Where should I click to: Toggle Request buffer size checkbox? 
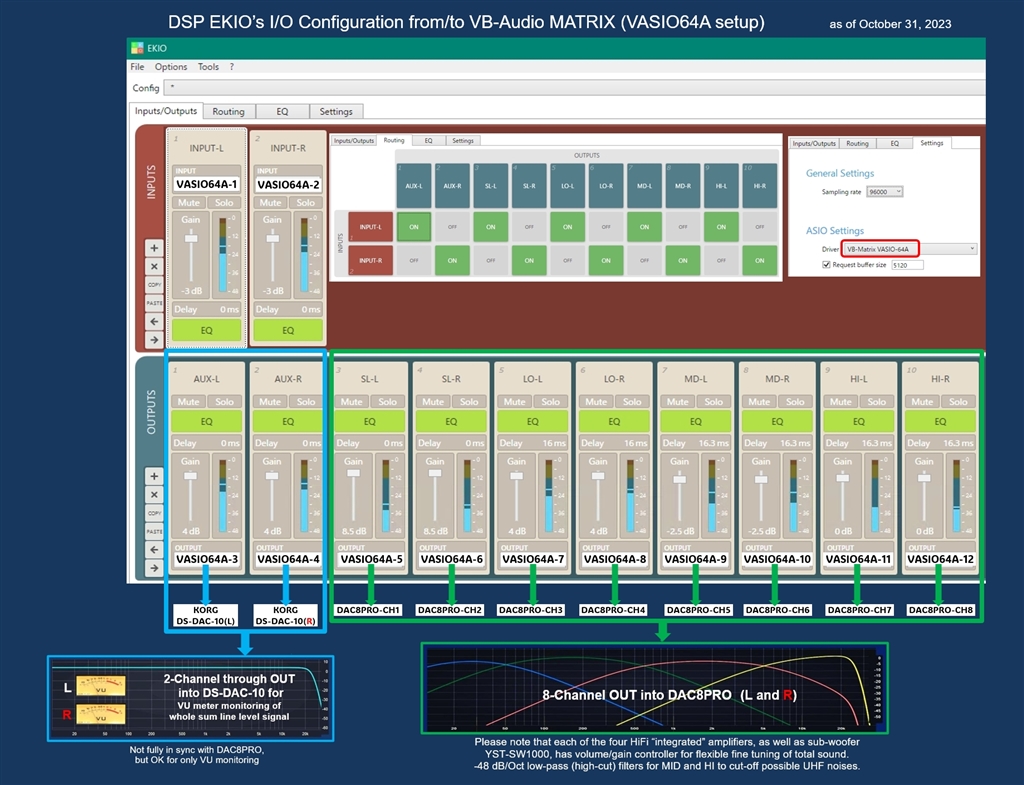coord(826,264)
